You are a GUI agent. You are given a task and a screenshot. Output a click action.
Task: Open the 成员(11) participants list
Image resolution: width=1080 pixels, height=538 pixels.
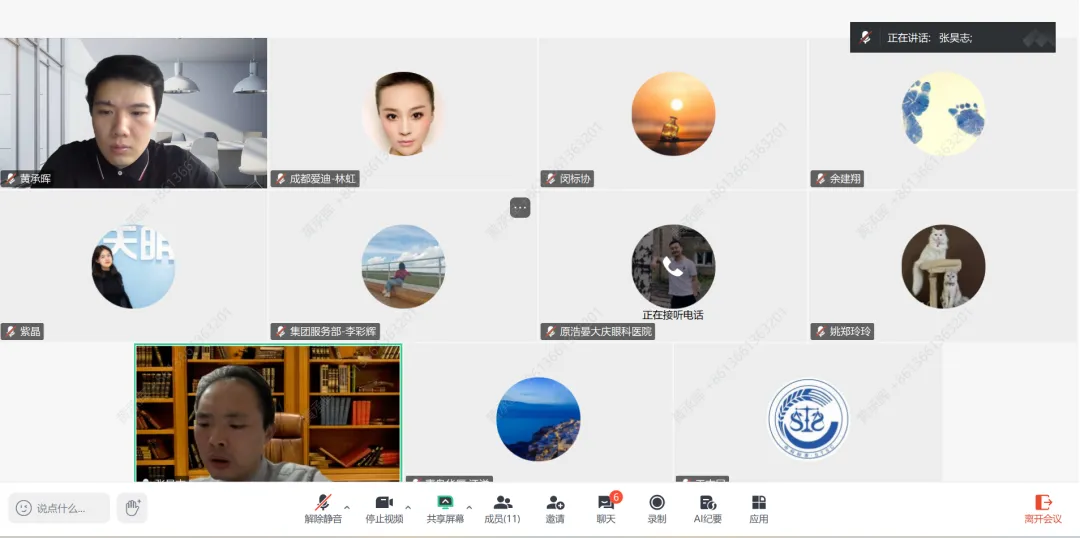[x=502, y=508]
